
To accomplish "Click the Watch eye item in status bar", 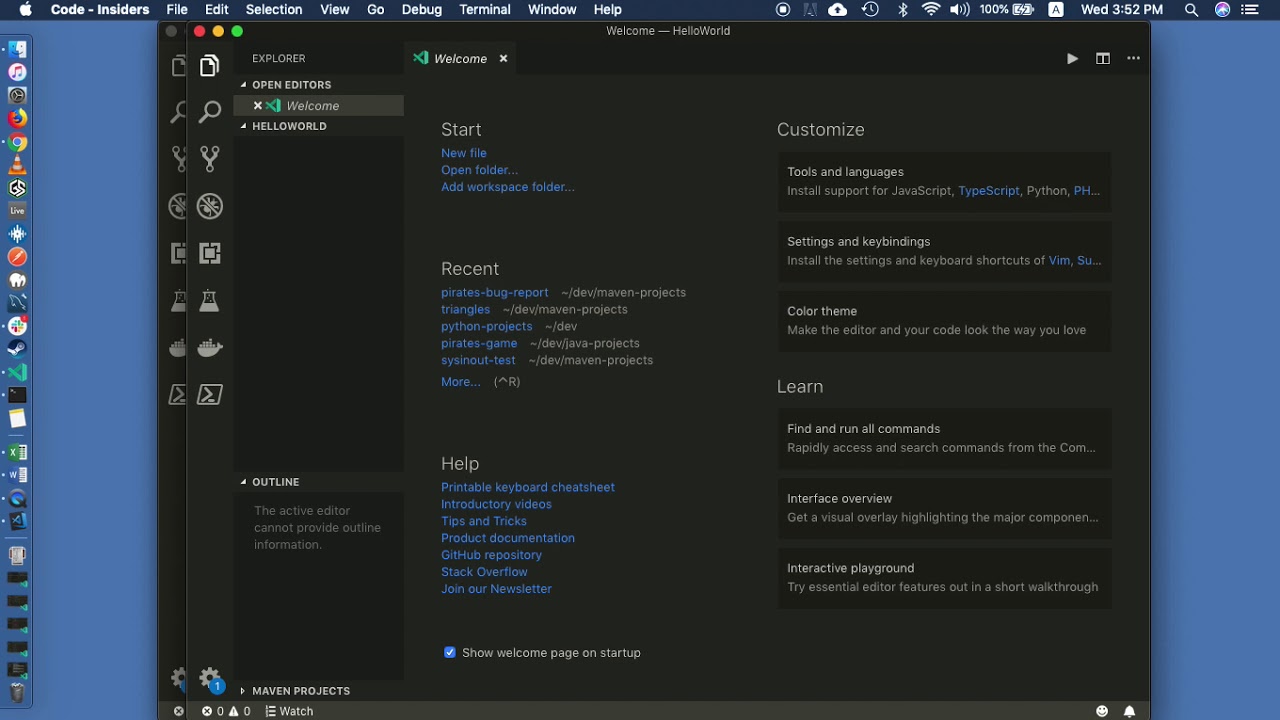I will pos(290,711).
